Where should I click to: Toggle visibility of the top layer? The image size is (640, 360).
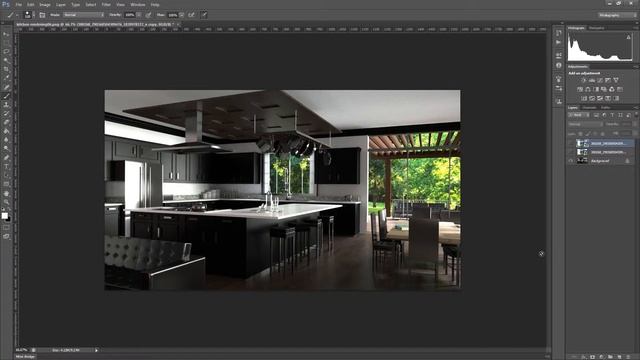tap(571, 143)
